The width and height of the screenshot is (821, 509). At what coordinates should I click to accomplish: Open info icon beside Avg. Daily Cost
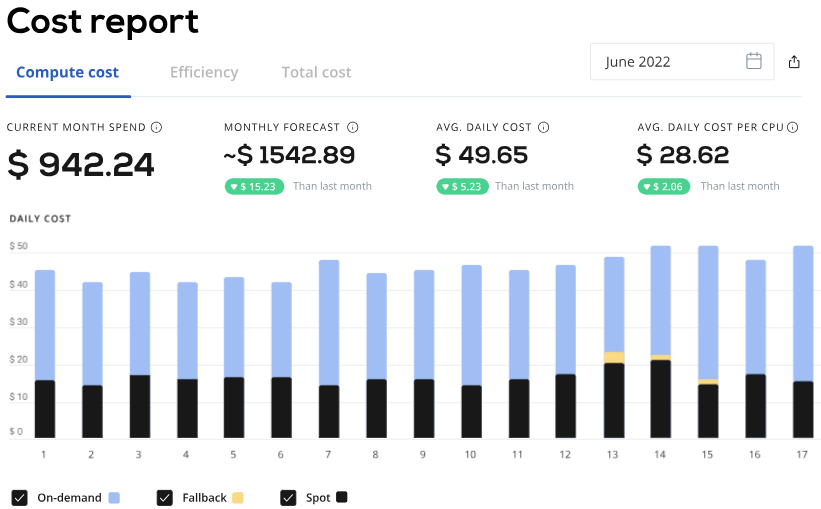(543, 128)
